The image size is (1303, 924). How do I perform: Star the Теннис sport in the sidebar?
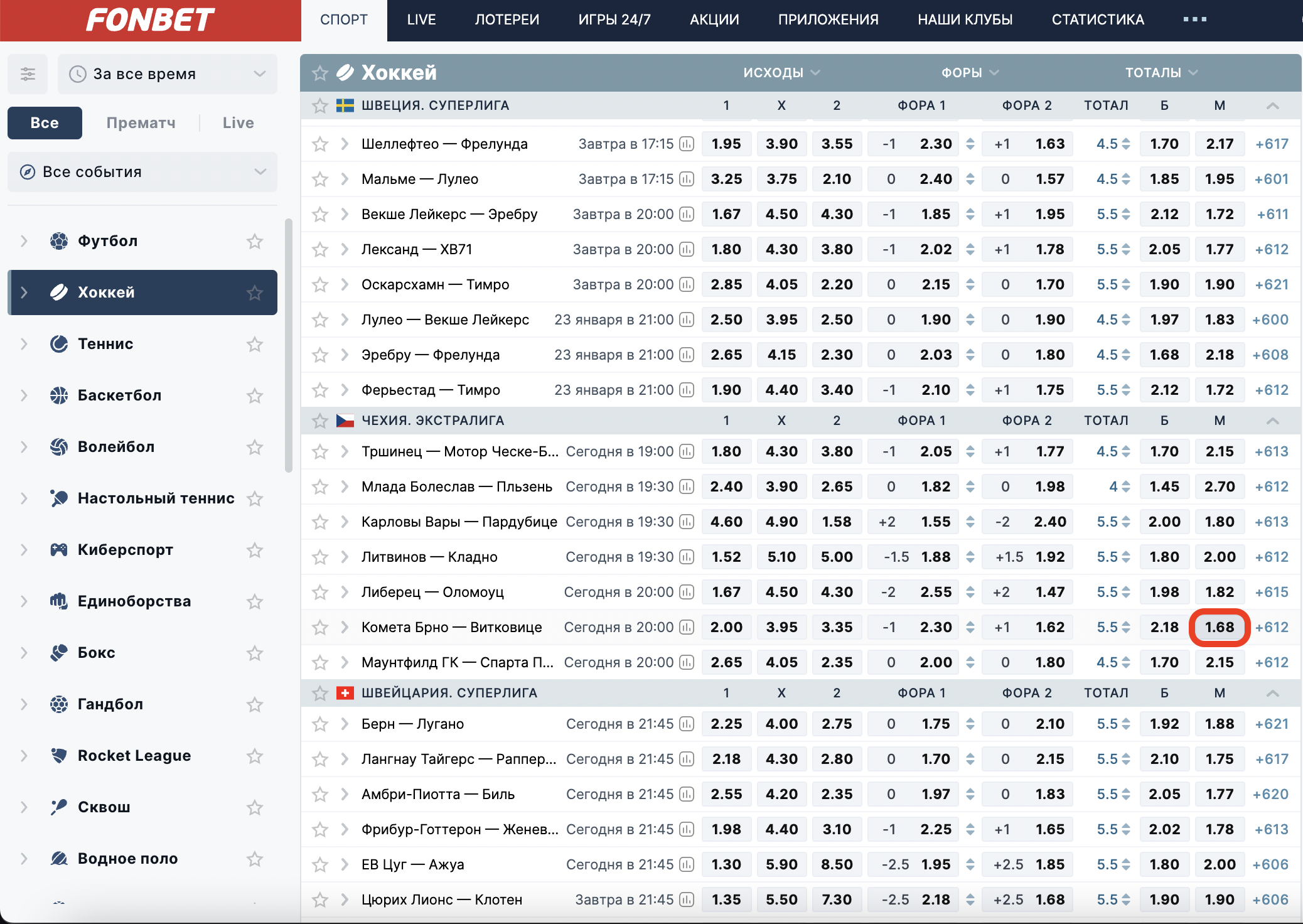[254, 344]
